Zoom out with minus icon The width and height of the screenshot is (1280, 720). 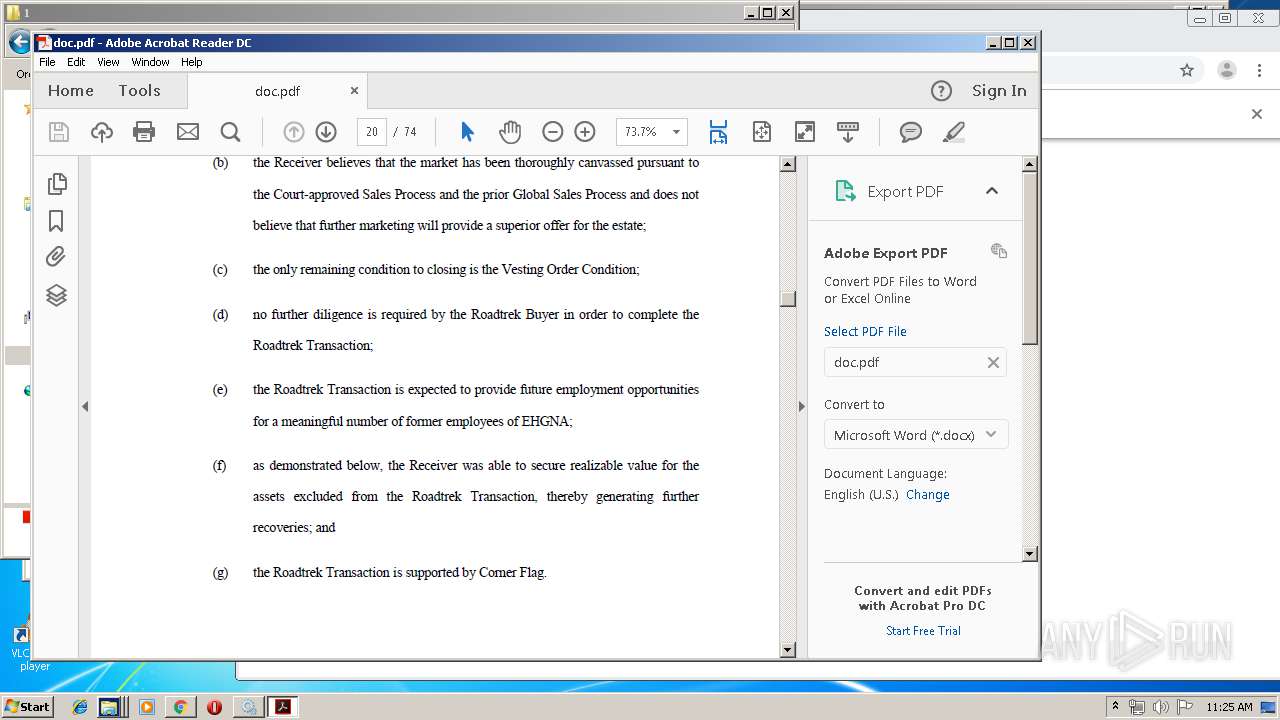click(x=553, y=132)
